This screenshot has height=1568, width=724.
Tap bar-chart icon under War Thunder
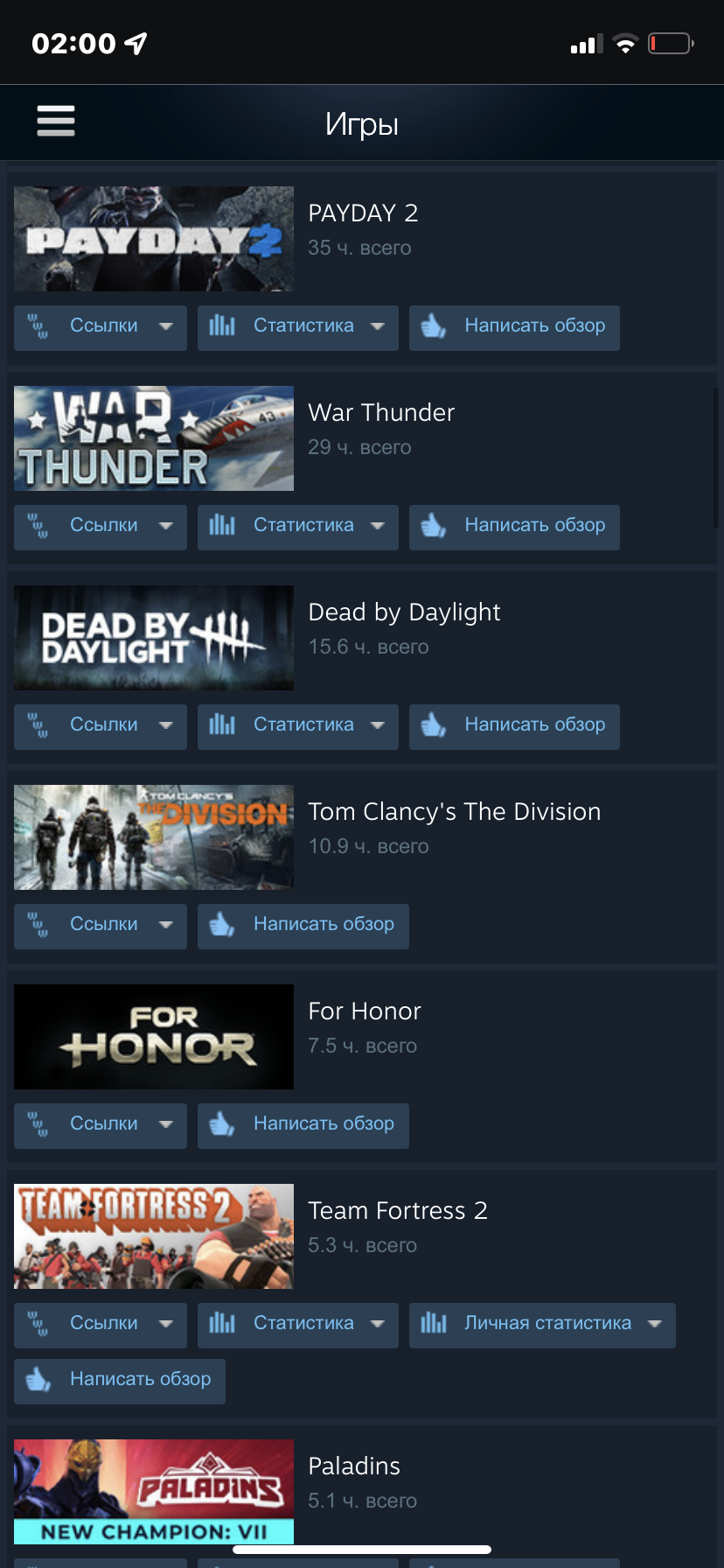coord(222,525)
